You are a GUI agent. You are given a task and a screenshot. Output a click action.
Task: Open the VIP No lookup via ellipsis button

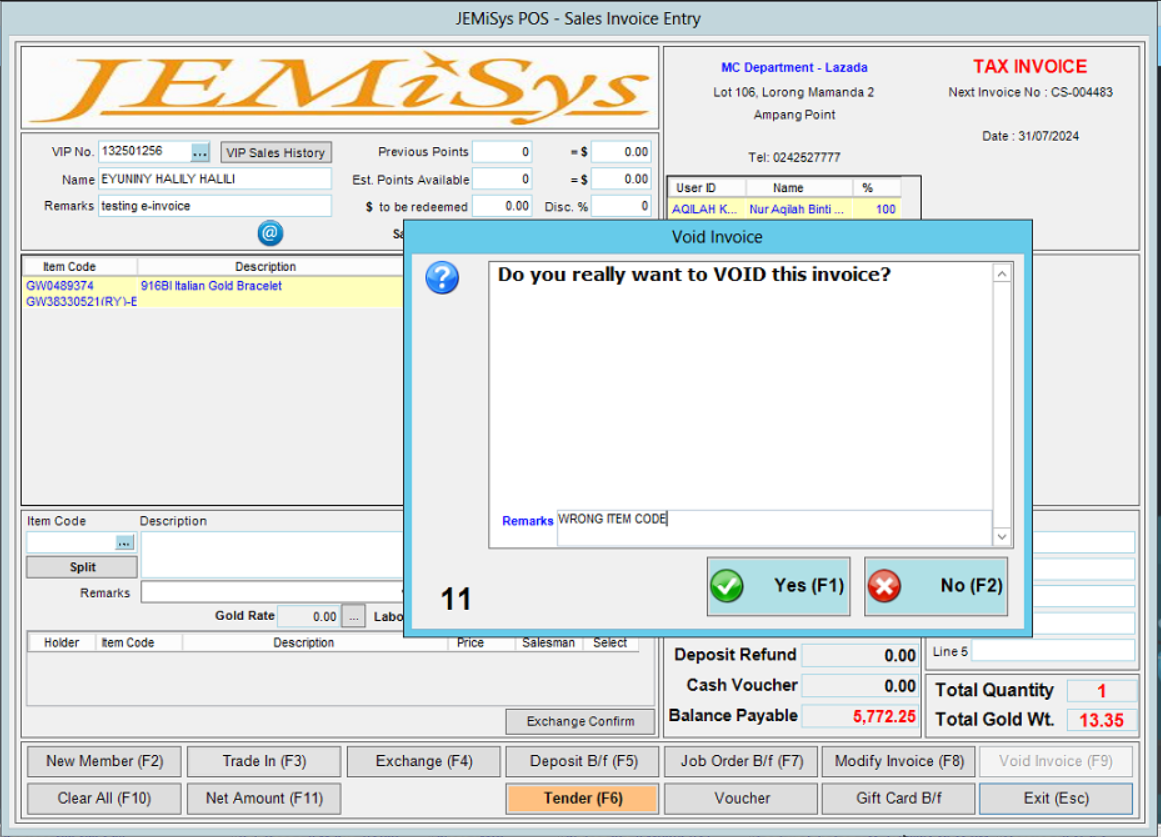(200, 152)
